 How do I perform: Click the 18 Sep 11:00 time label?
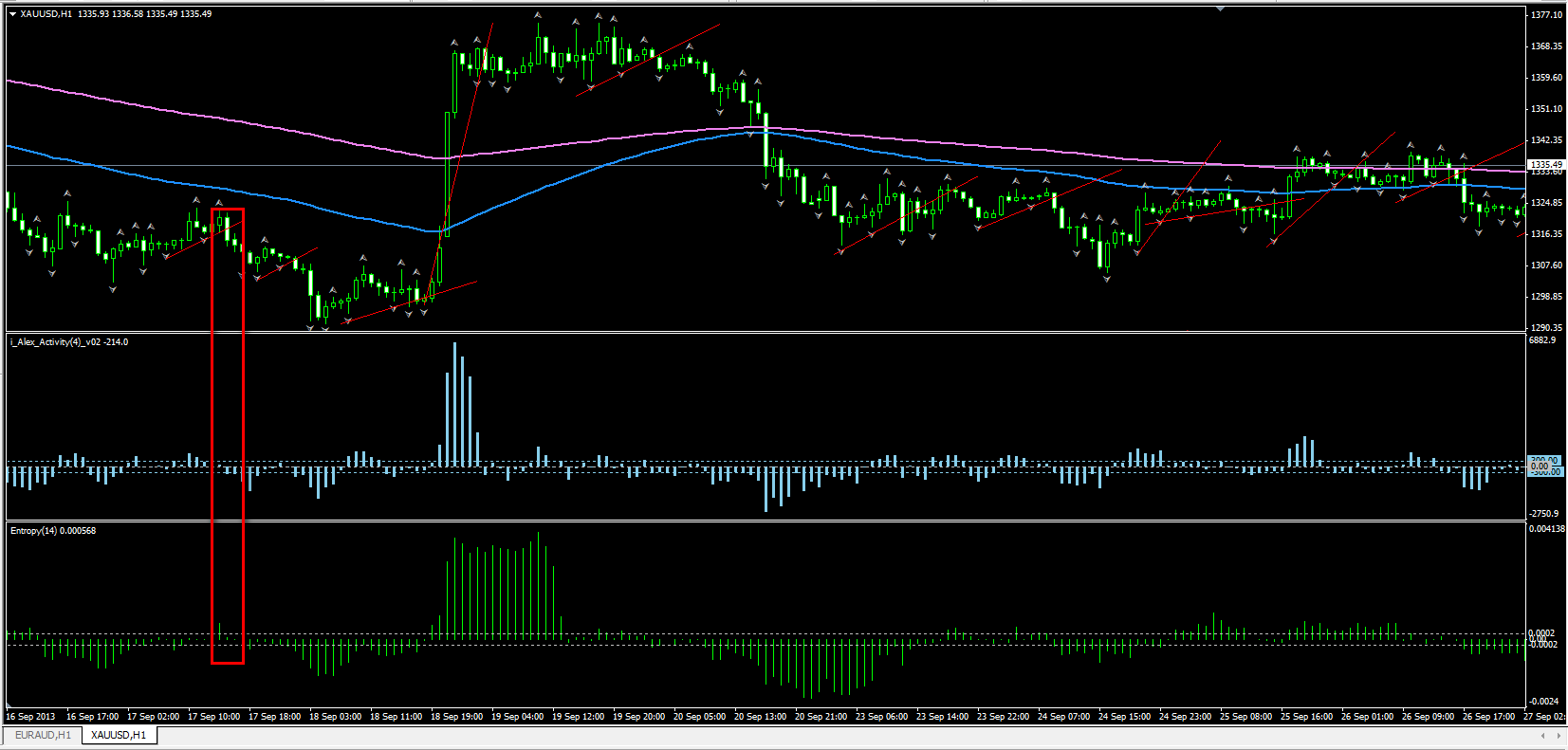coord(396,717)
